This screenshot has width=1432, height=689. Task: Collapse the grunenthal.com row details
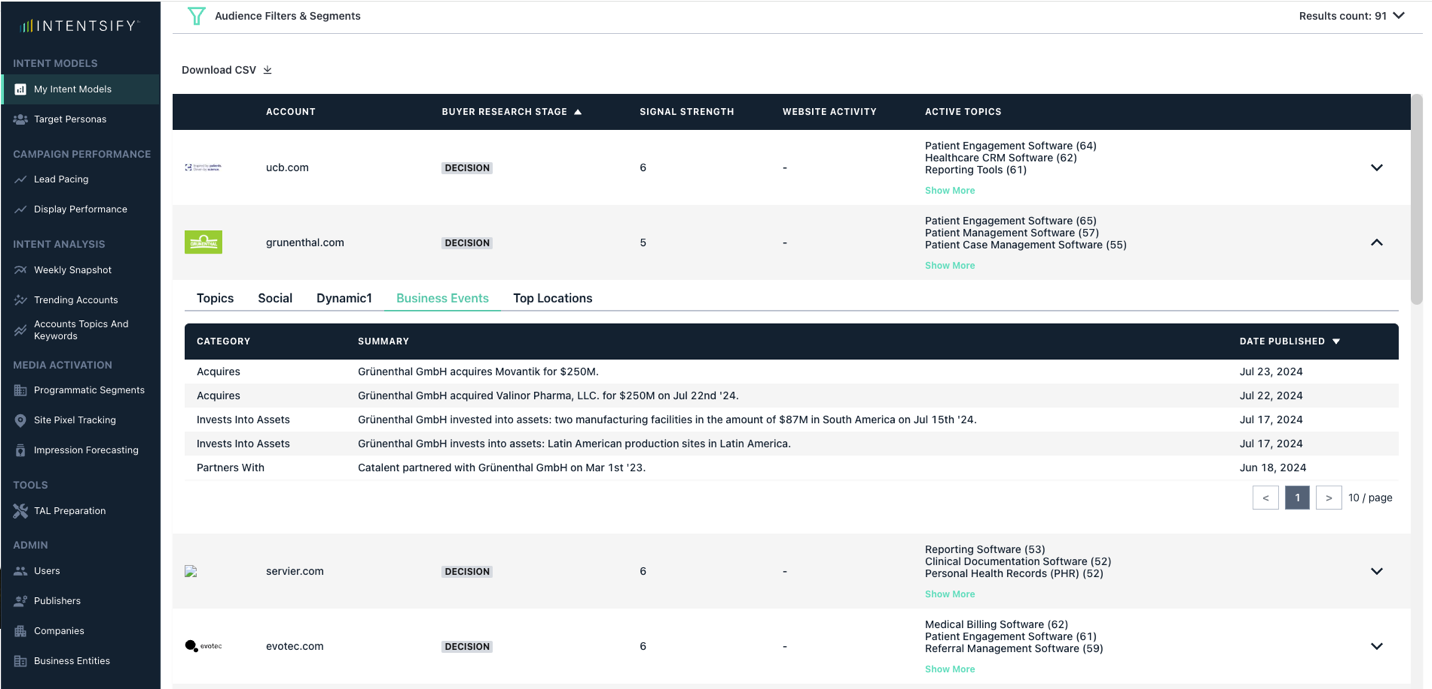[1376, 243]
